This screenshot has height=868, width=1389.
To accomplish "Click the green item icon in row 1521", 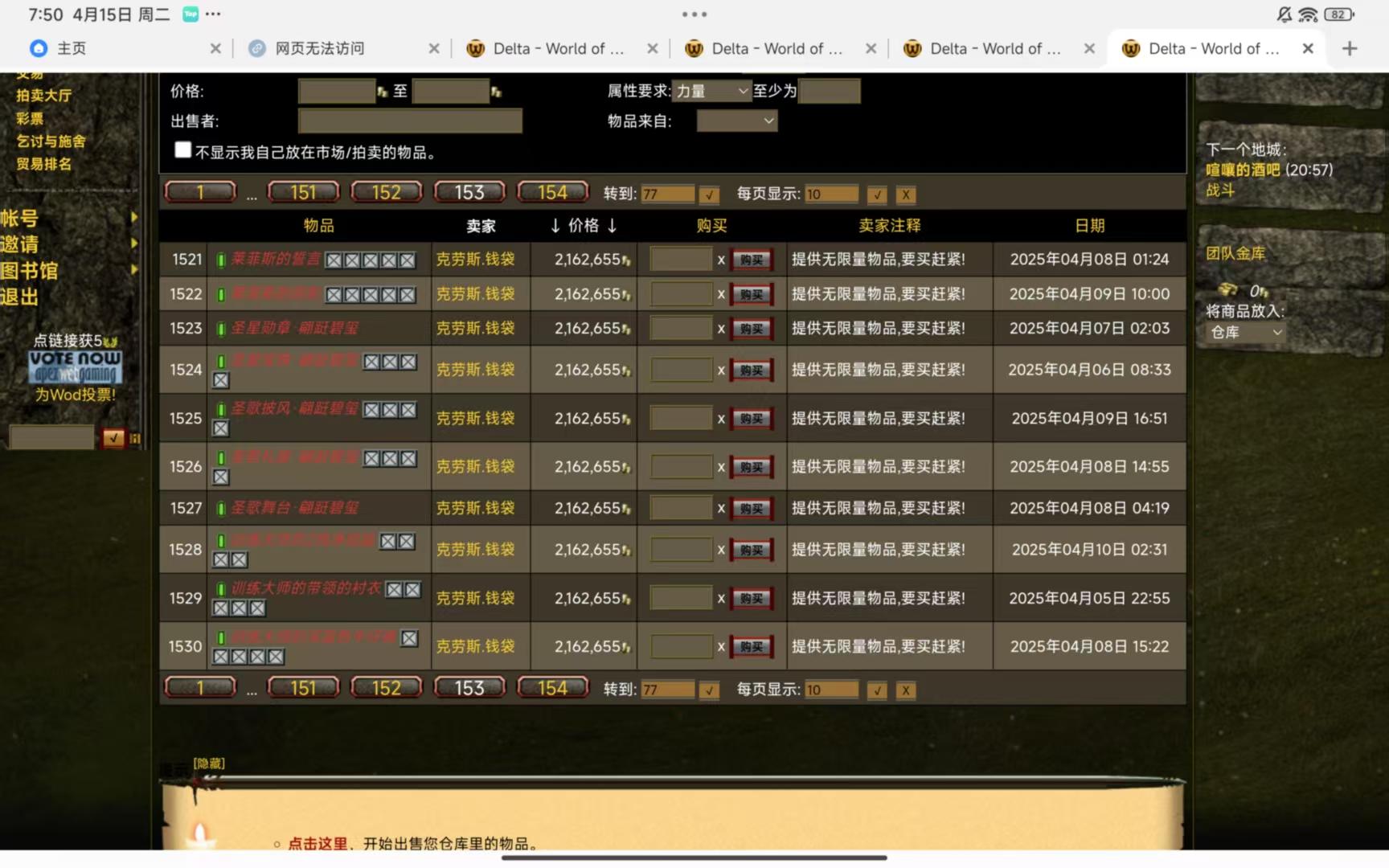I will click(221, 260).
